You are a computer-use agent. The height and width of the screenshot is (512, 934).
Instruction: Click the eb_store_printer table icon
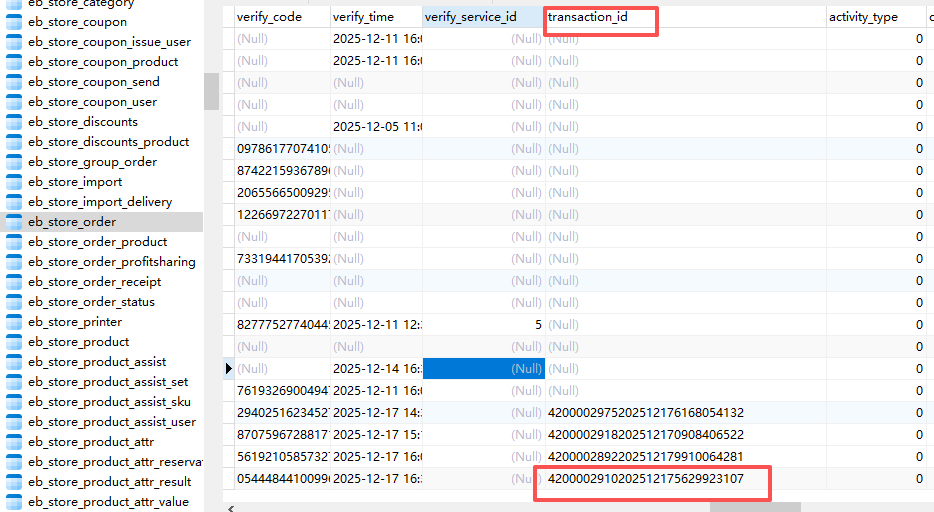click(14, 322)
